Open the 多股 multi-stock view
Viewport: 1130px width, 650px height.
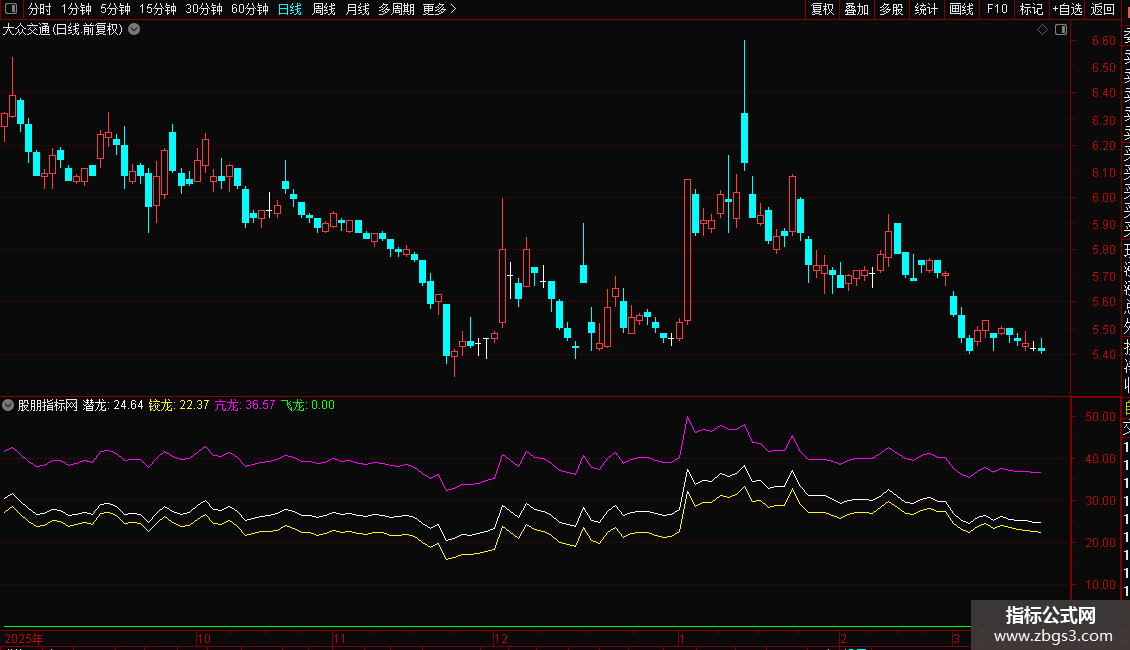(x=891, y=9)
